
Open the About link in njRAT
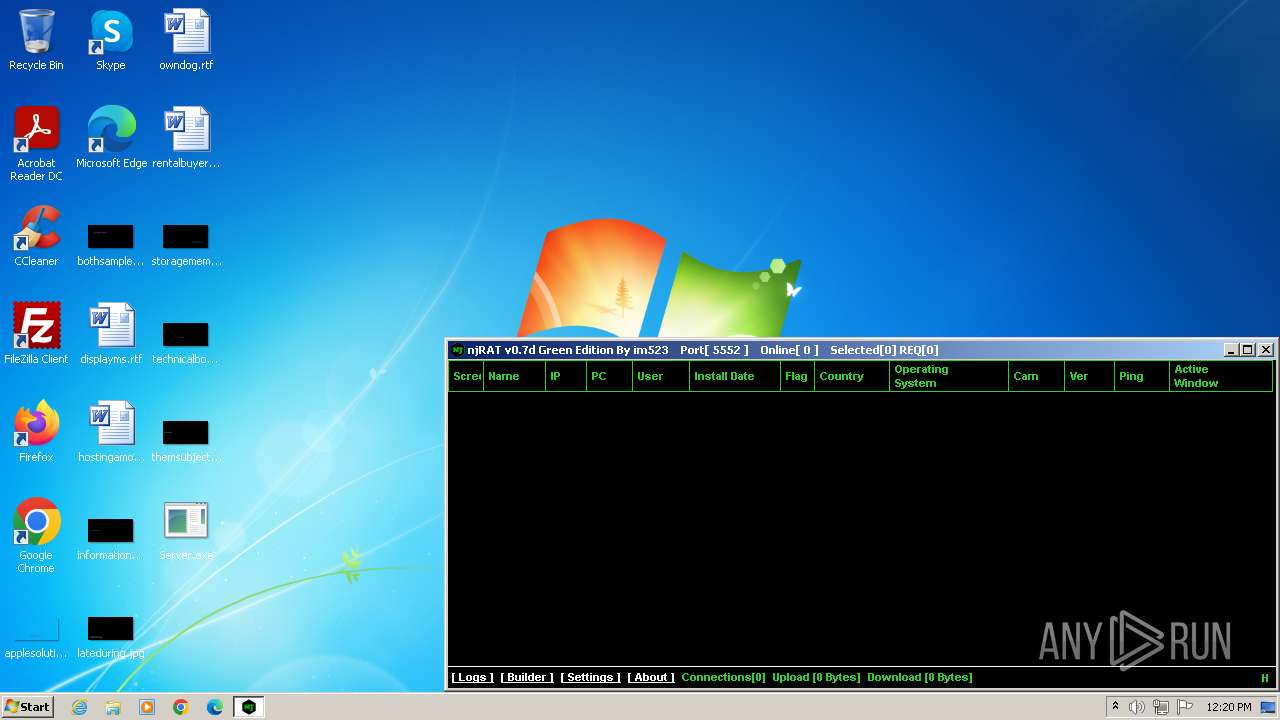coord(651,677)
